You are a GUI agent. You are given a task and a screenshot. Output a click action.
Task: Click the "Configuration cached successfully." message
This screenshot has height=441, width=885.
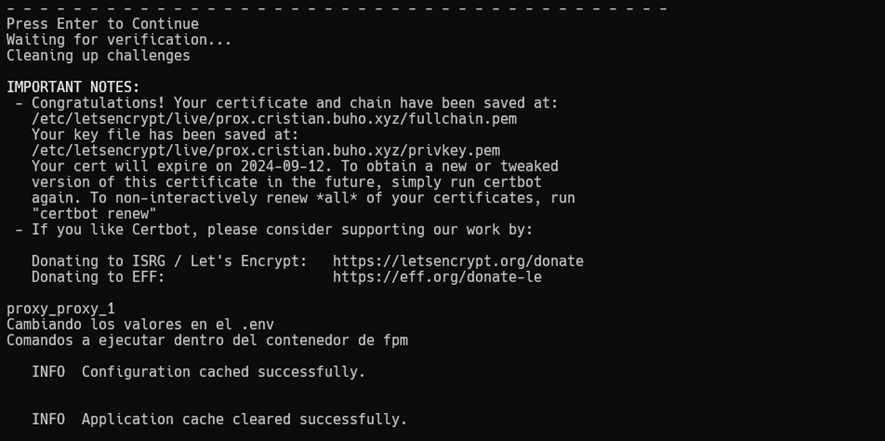tap(223, 372)
